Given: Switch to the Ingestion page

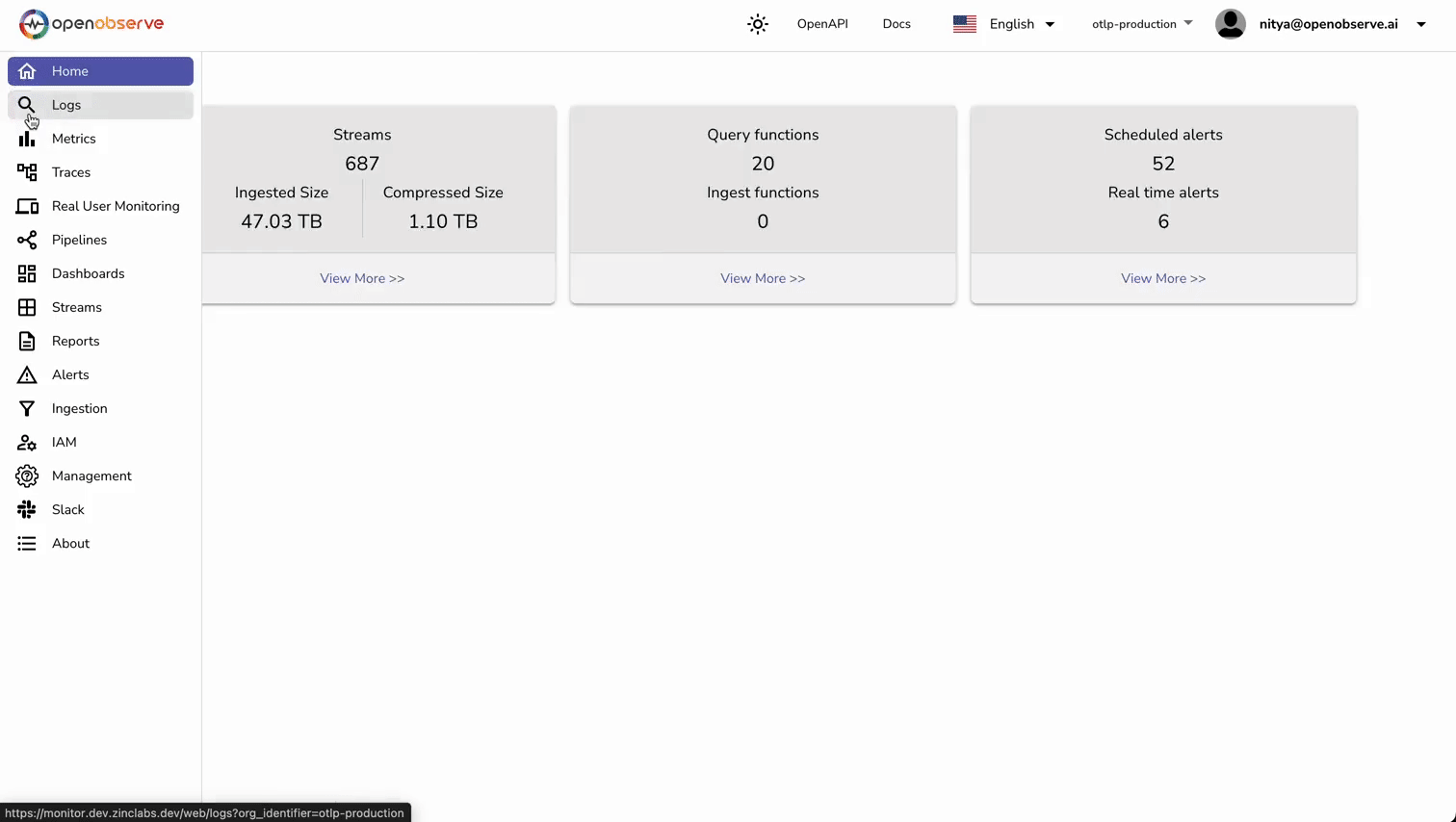Looking at the screenshot, I should click(x=79, y=408).
